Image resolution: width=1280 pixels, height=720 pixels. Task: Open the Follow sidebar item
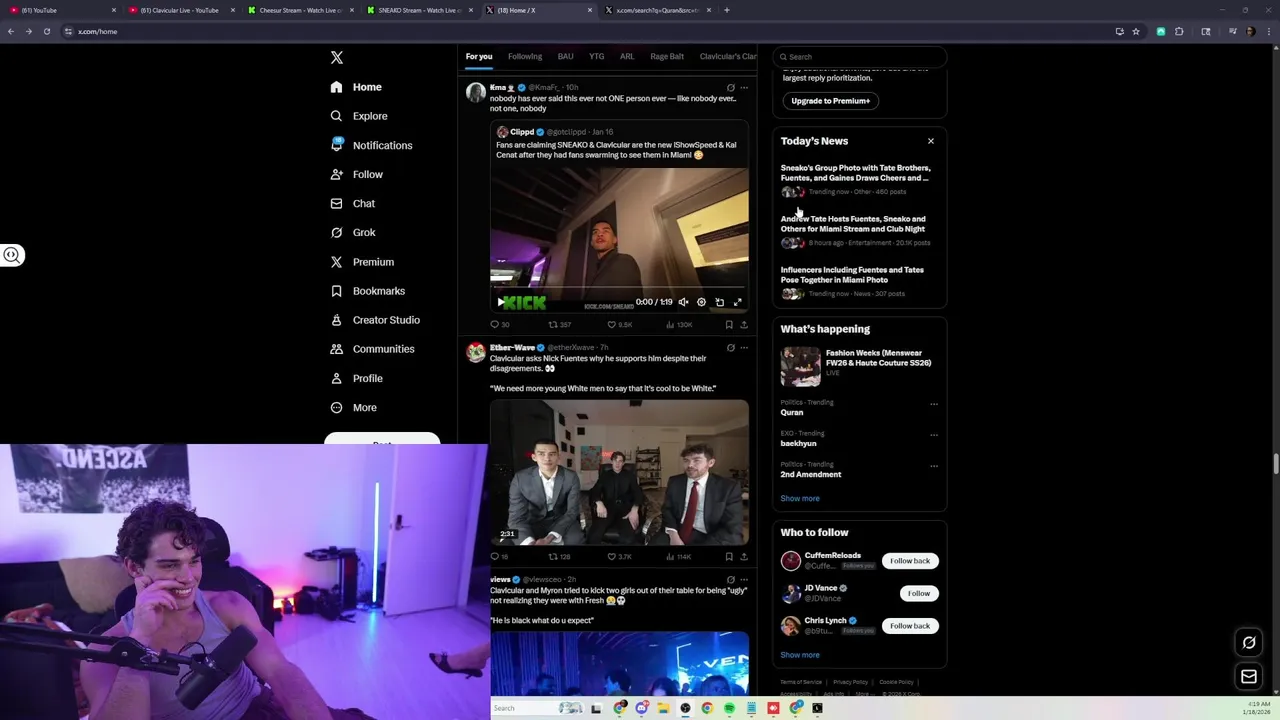pyautogui.click(x=357, y=174)
